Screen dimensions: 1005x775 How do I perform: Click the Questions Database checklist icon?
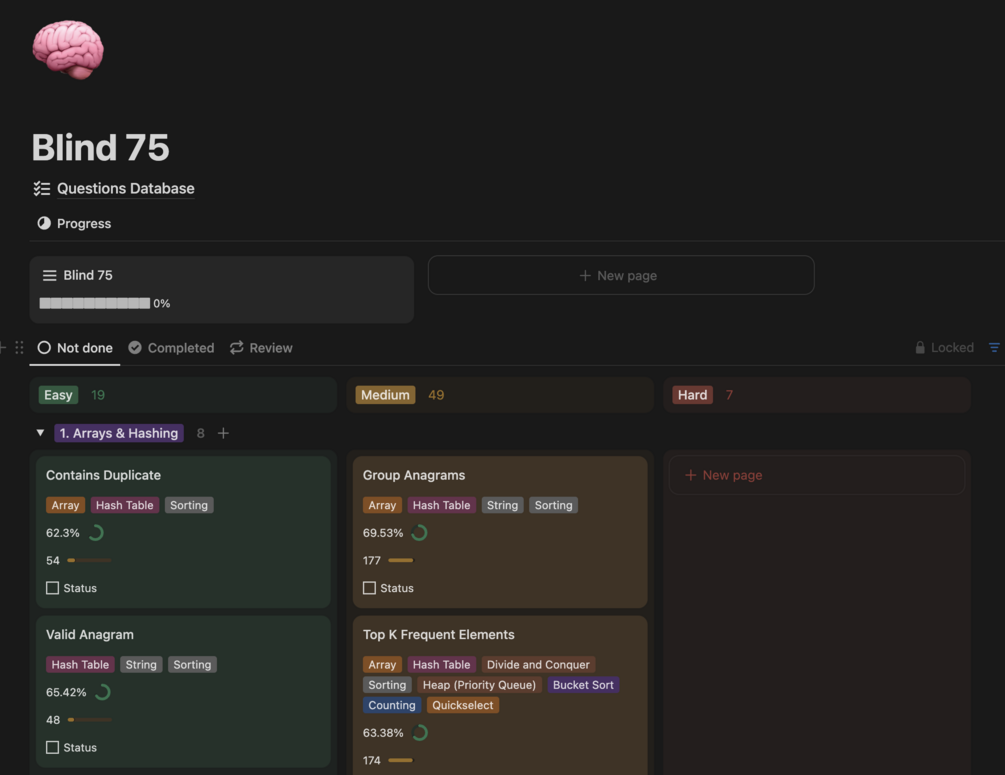click(x=42, y=188)
